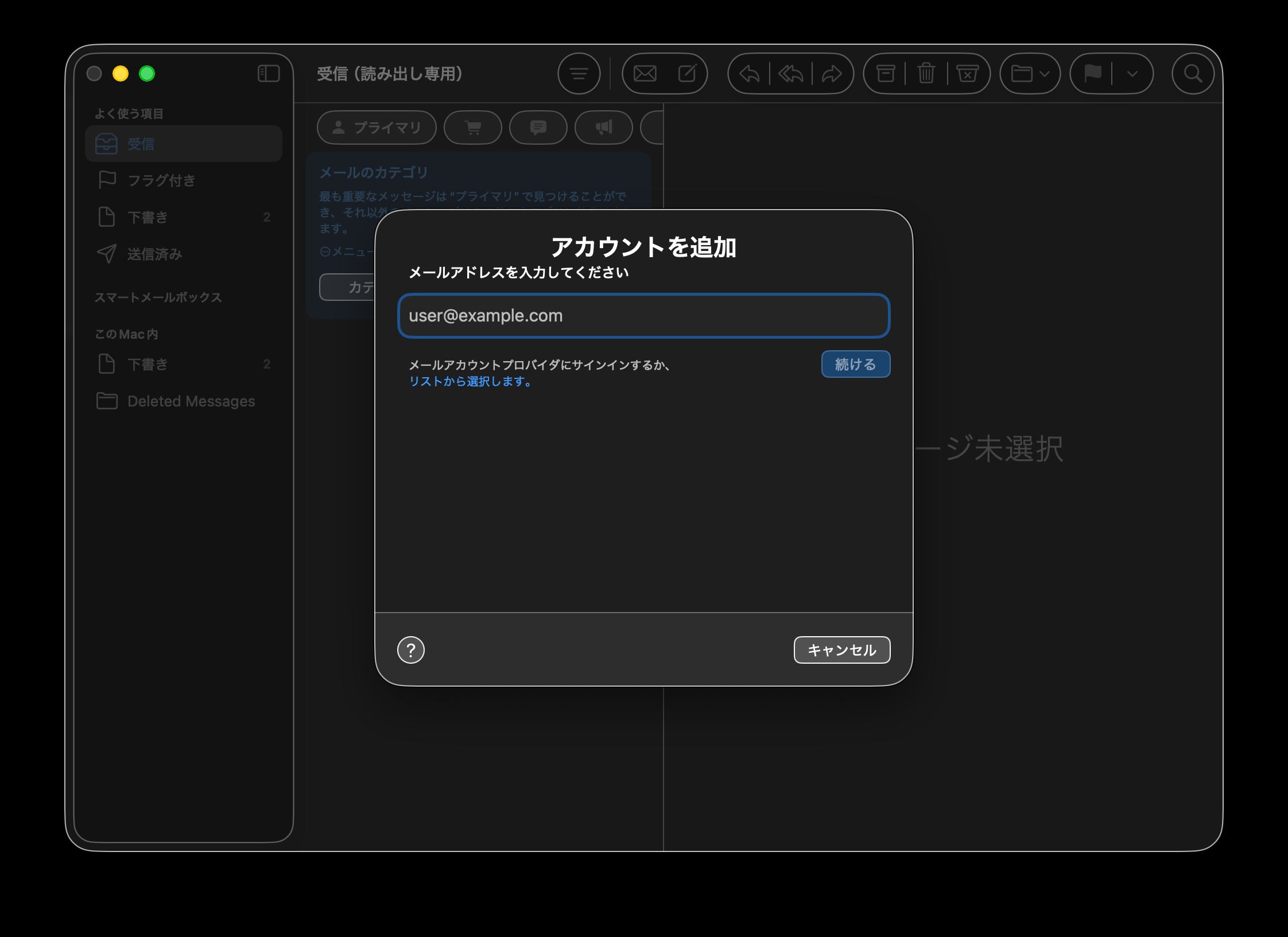Click the compose new message icon
The height and width of the screenshot is (937, 1288).
coord(687,73)
